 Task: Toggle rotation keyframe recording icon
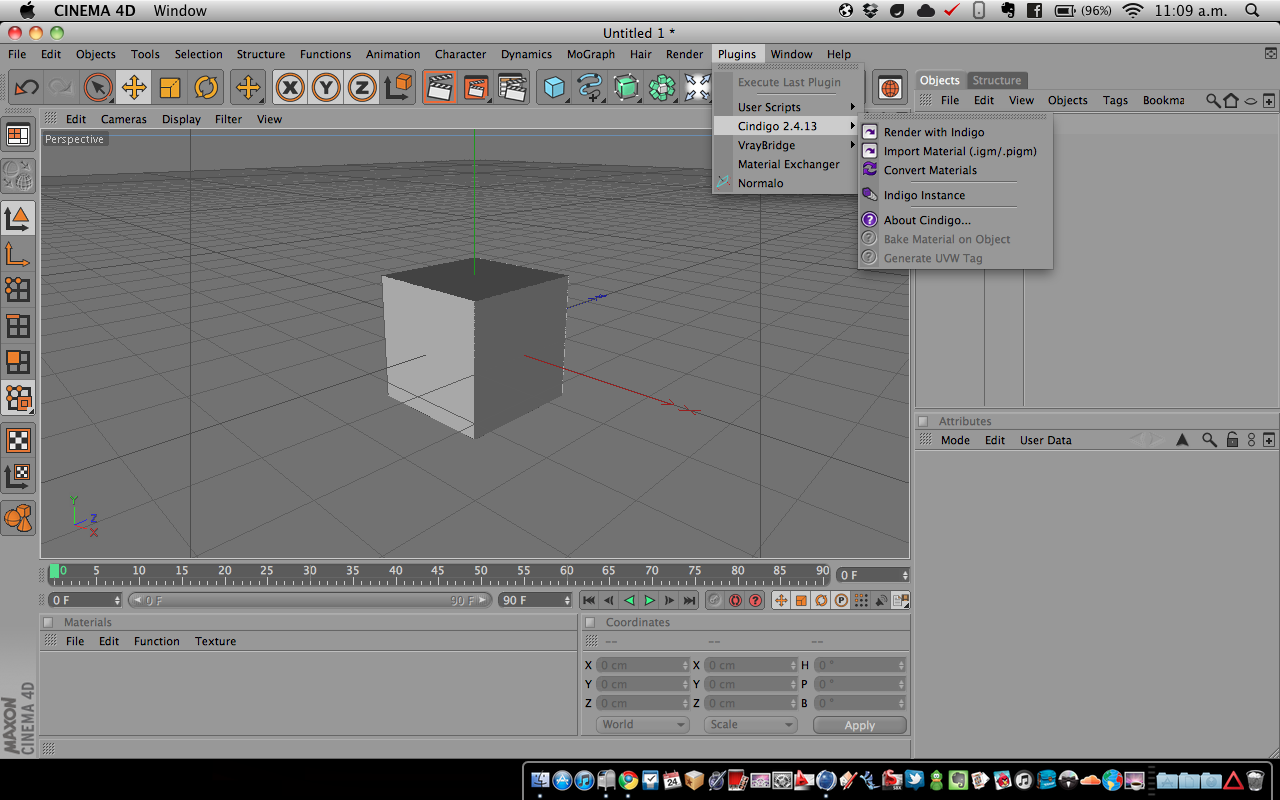coord(821,600)
